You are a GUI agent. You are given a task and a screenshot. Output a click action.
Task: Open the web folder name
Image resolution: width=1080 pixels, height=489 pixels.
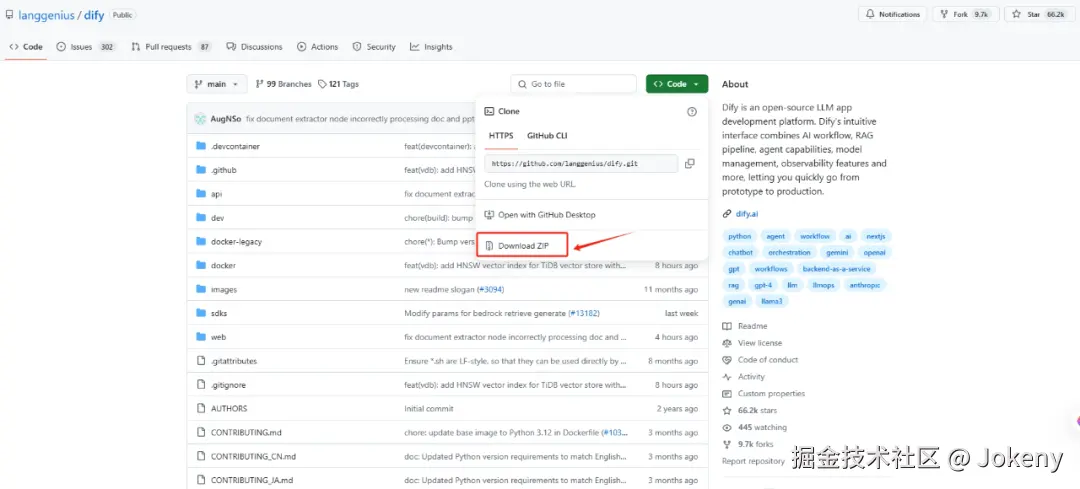[218, 337]
